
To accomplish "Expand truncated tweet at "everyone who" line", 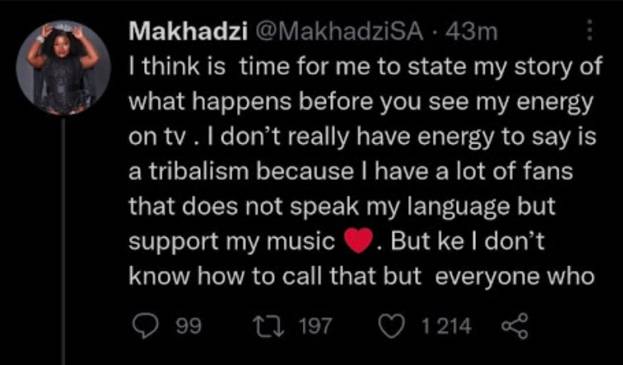I will point(515,278).
